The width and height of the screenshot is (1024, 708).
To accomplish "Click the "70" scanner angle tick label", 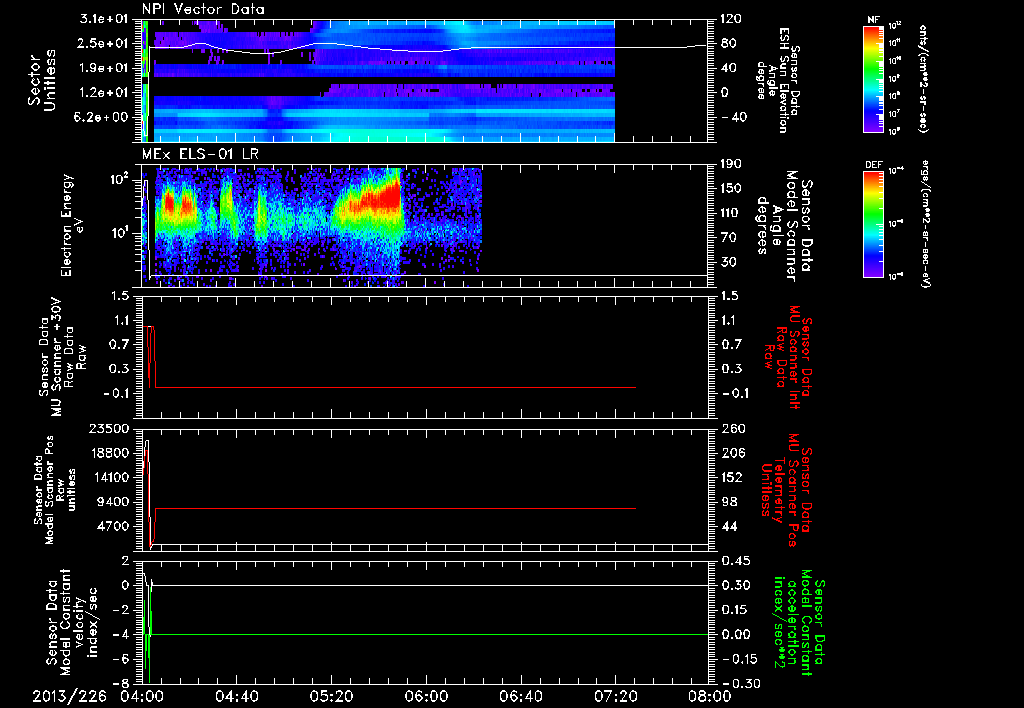I will coord(727,238).
